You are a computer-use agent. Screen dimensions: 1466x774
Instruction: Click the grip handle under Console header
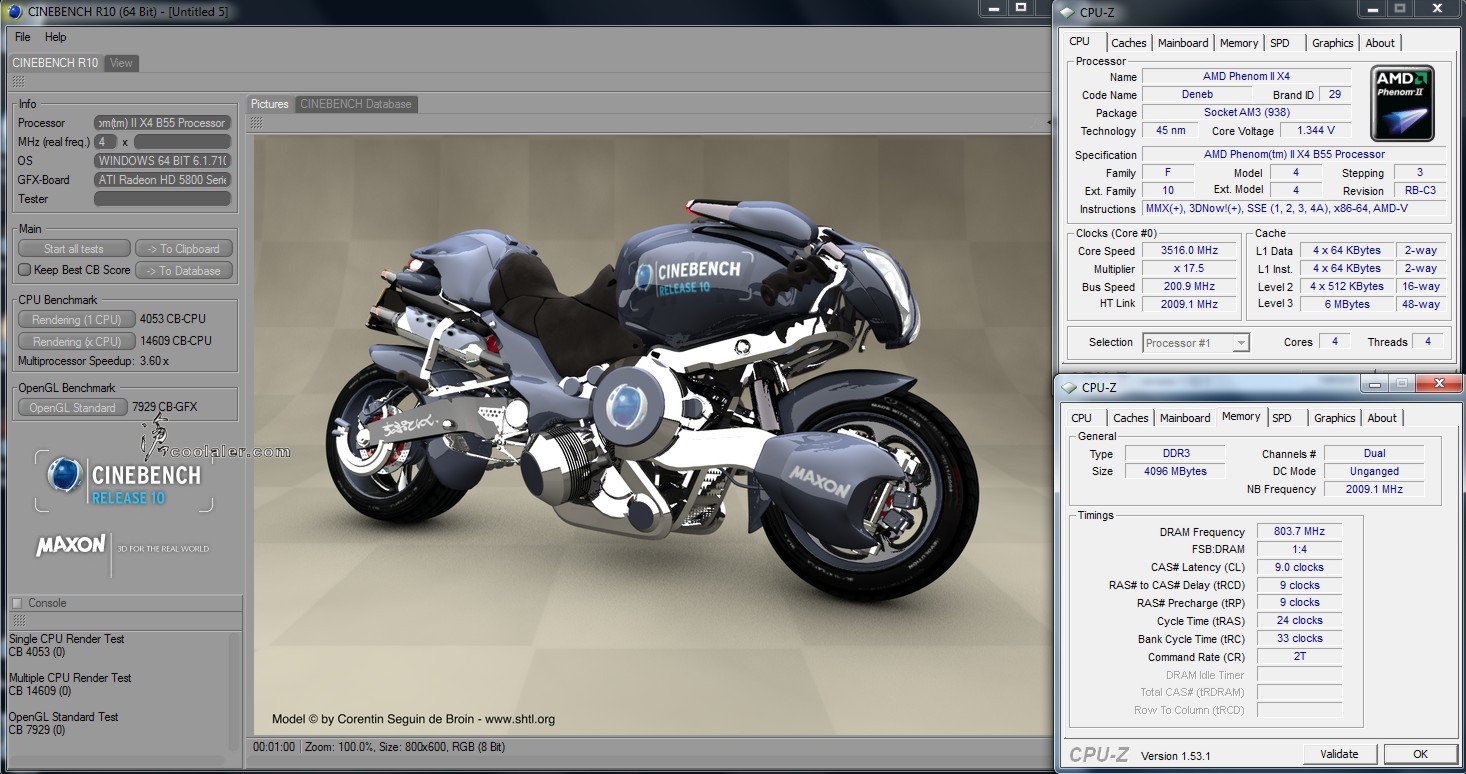18,621
